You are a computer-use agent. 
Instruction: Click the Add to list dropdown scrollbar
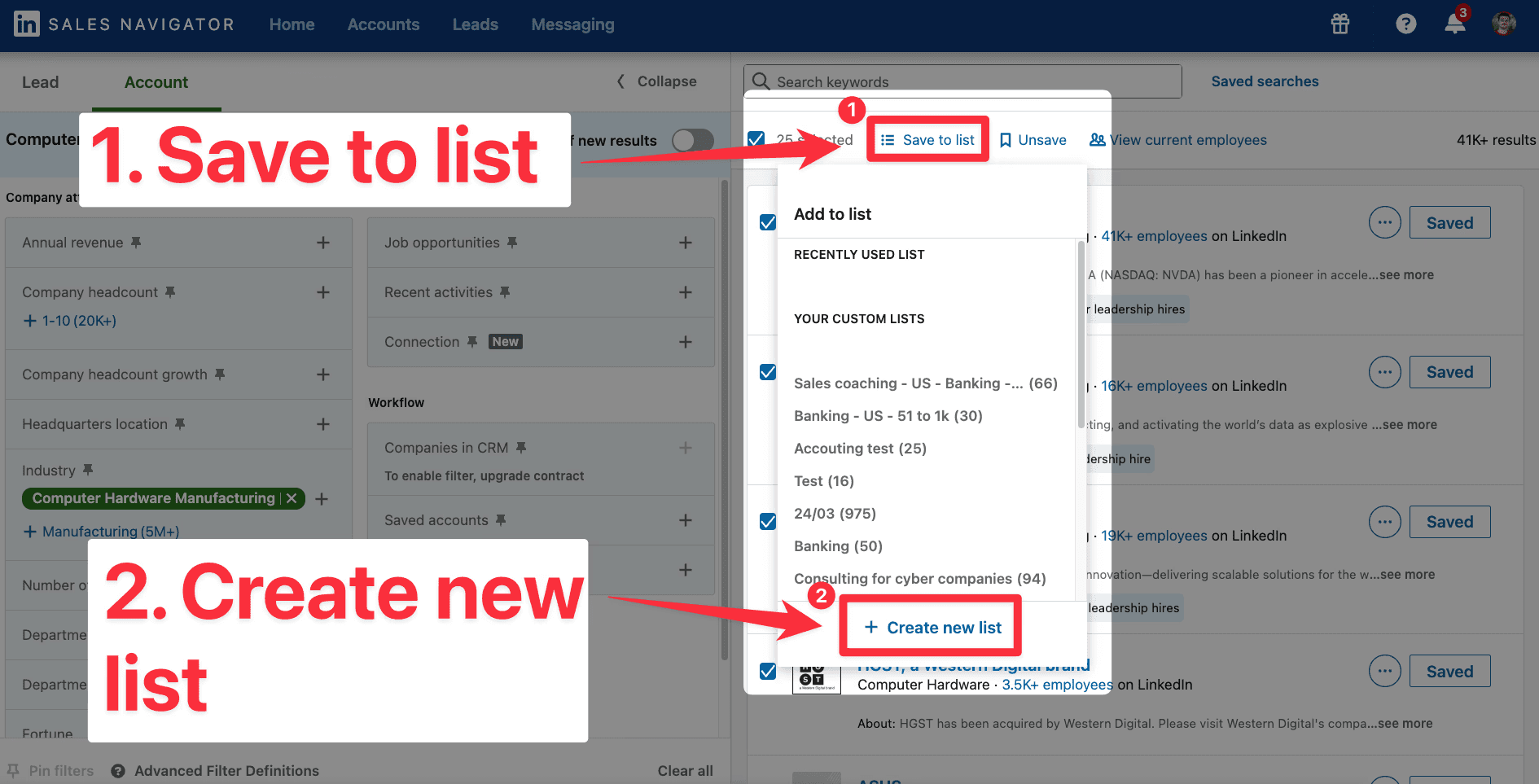tap(1081, 334)
